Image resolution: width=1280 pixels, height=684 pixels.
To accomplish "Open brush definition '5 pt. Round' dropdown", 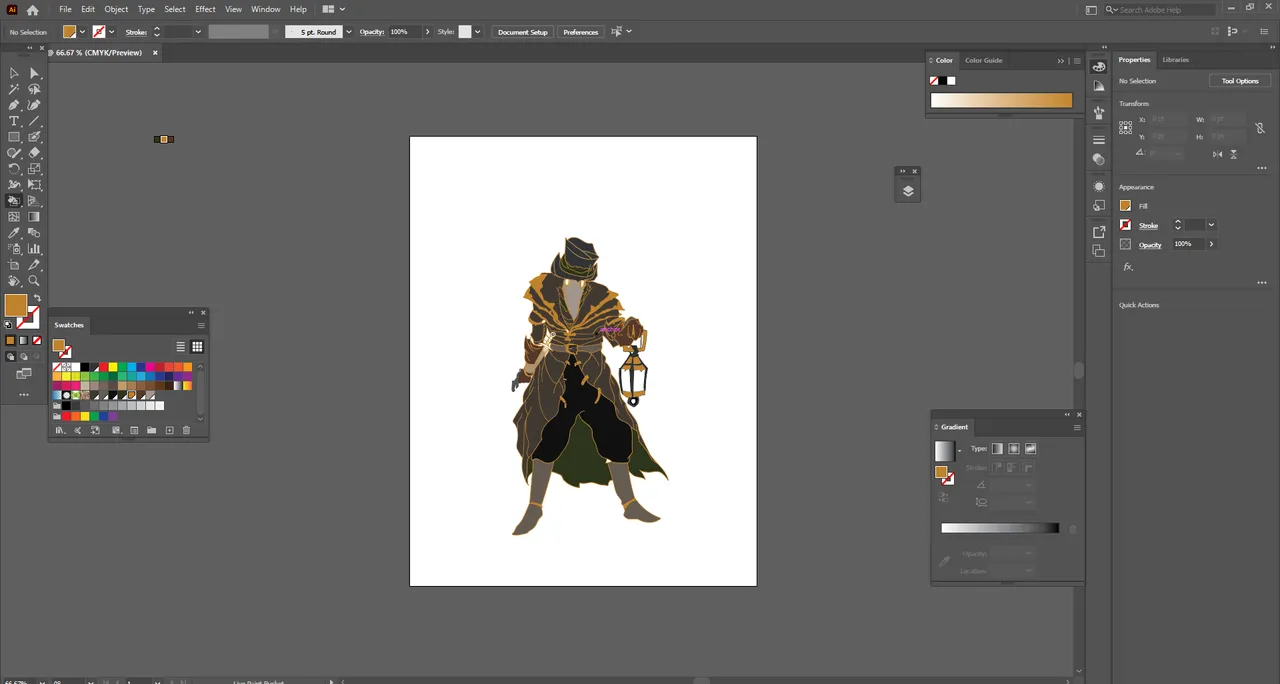I will [x=348, y=32].
